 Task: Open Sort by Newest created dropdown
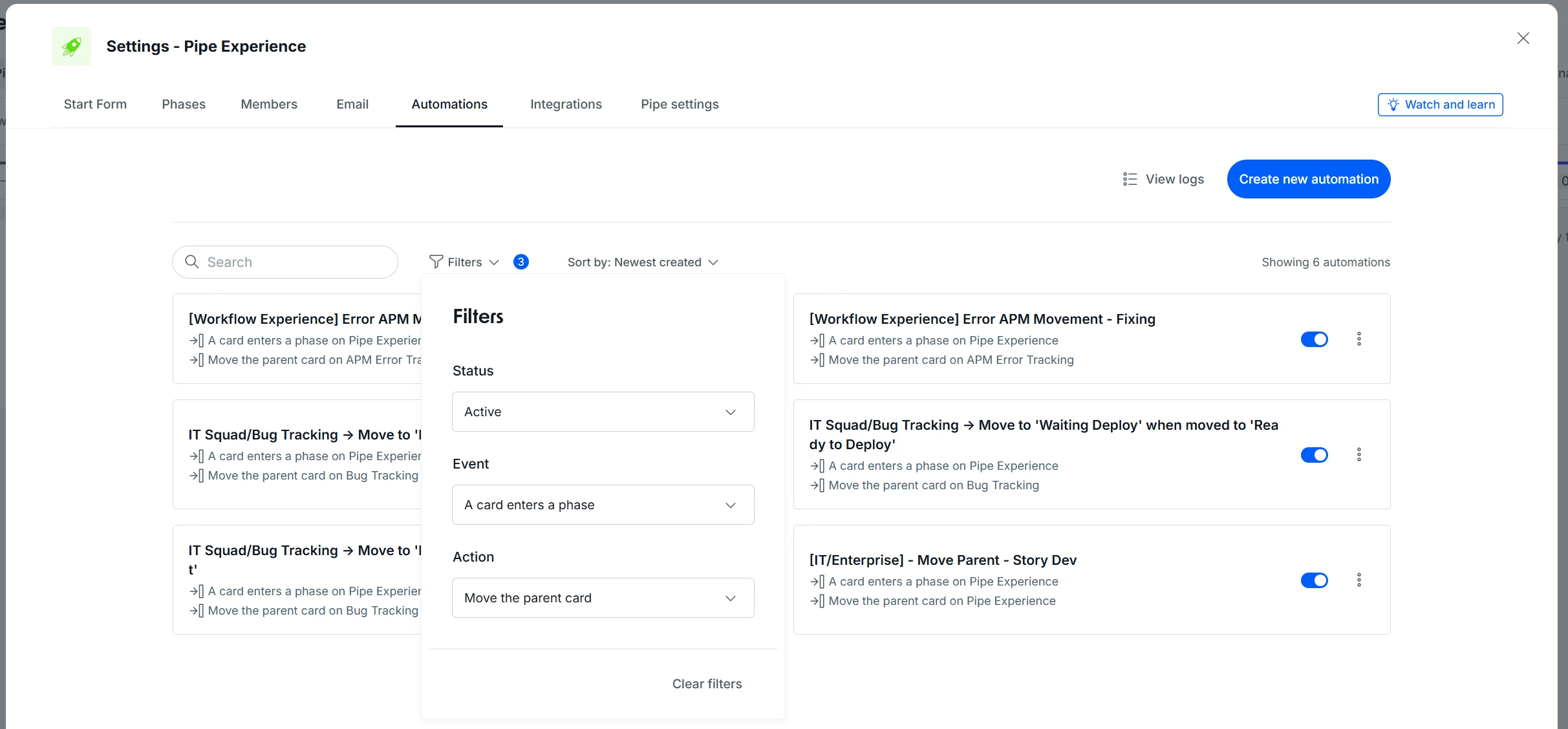coord(643,262)
